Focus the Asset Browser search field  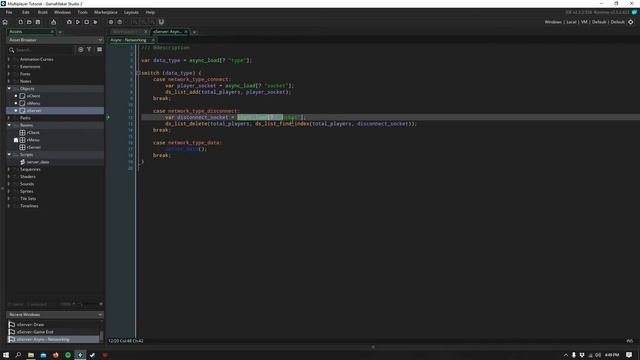coord(44,50)
